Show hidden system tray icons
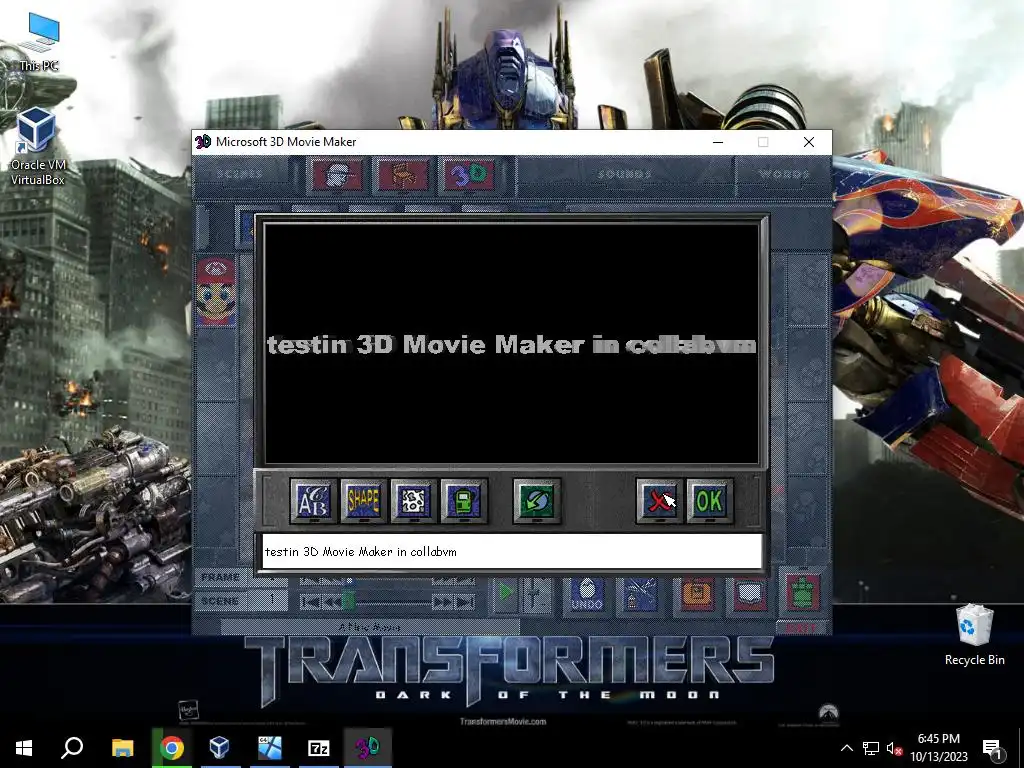Viewport: 1024px width, 768px height. [846, 748]
